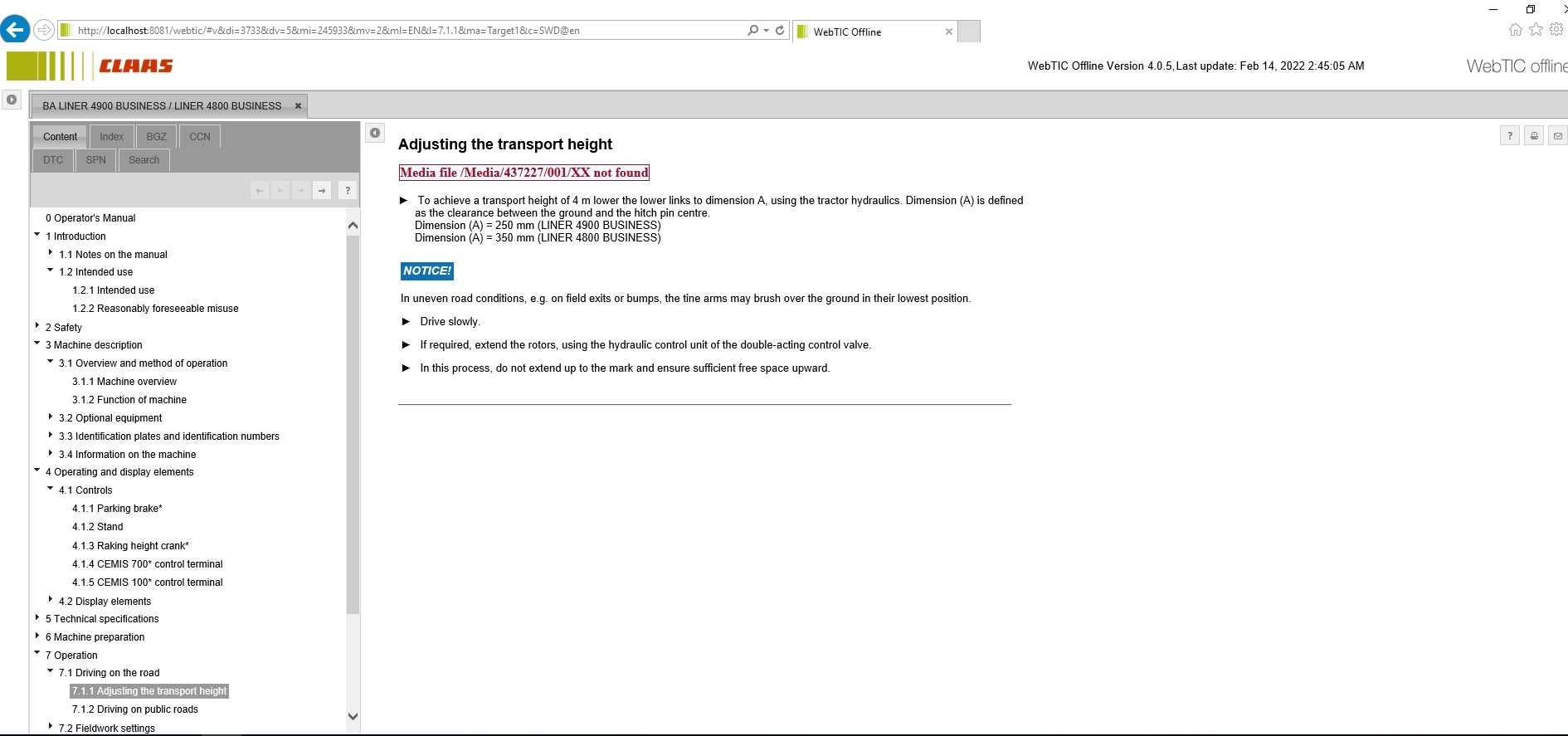Open the CCN tab
Image resolution: width=1568 pixels, height=736 pixels.
pyautogui.click(x=200, y=137)
